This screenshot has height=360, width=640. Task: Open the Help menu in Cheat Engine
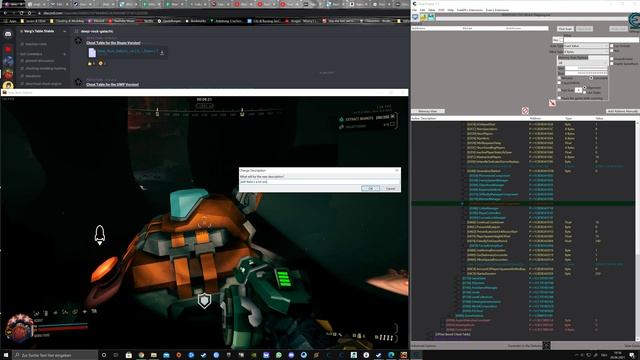click(x=451, y=10)
